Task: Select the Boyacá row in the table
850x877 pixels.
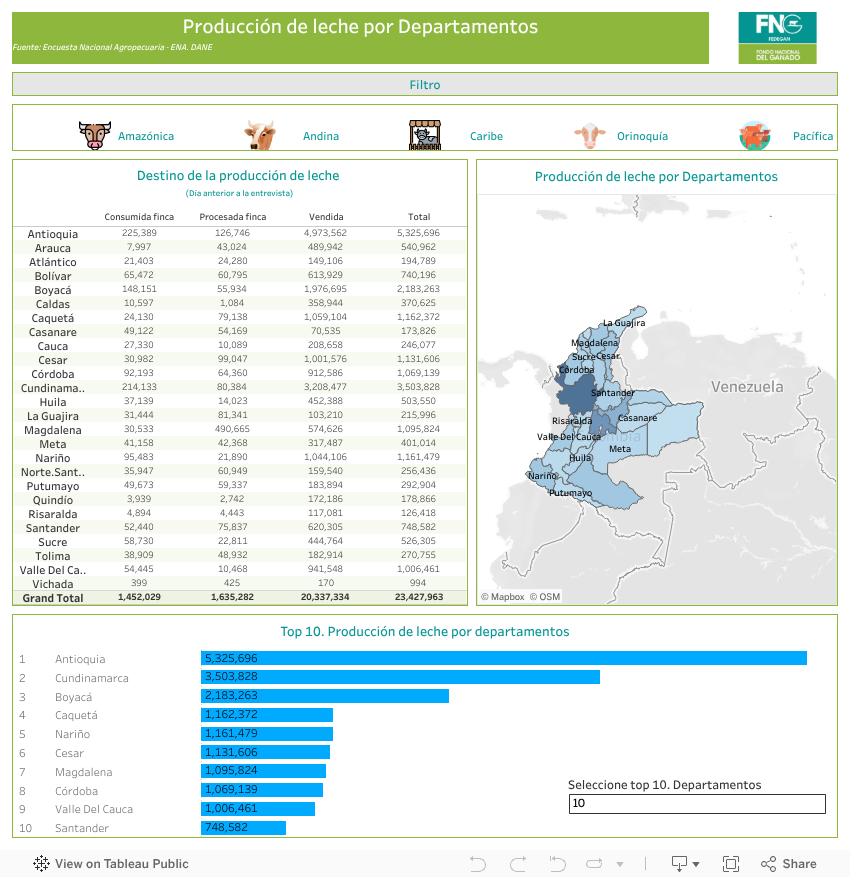Action: pyautogui.click(x=53, y=290)
